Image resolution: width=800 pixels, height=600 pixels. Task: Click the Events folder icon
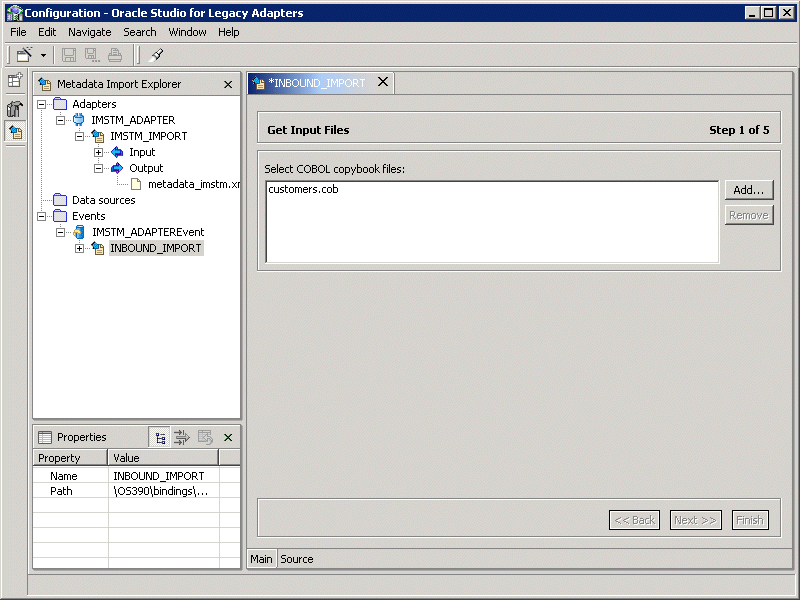coord(60,216)
